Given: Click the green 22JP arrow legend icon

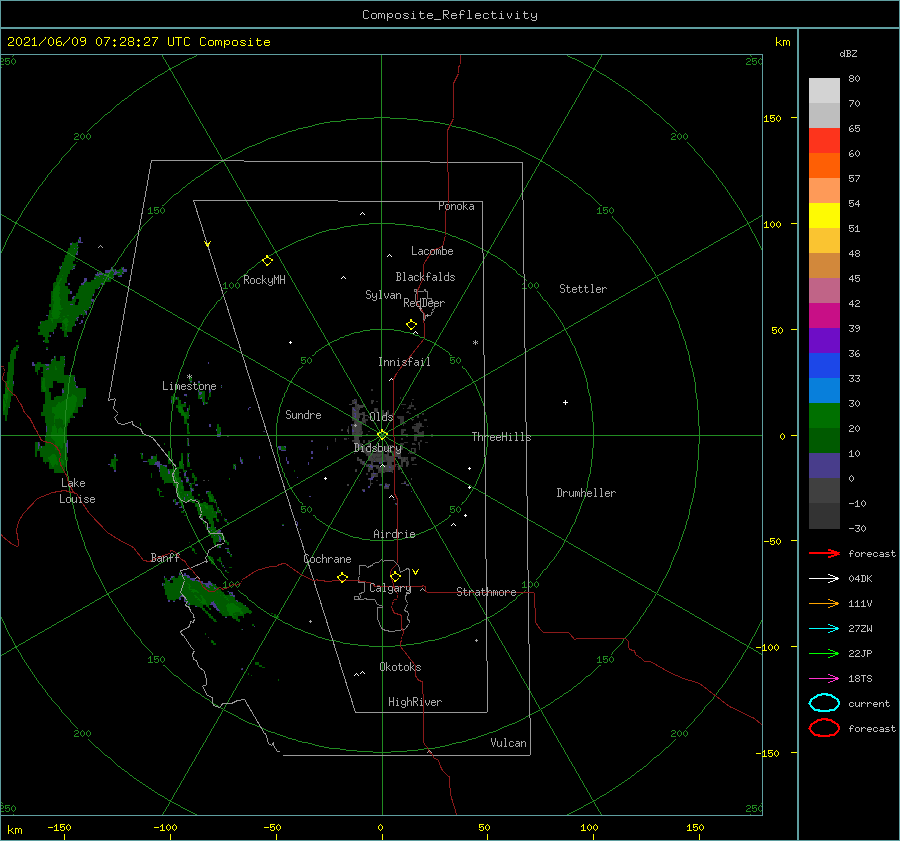Looking at the screenshot, I should (x=825, y=653).
